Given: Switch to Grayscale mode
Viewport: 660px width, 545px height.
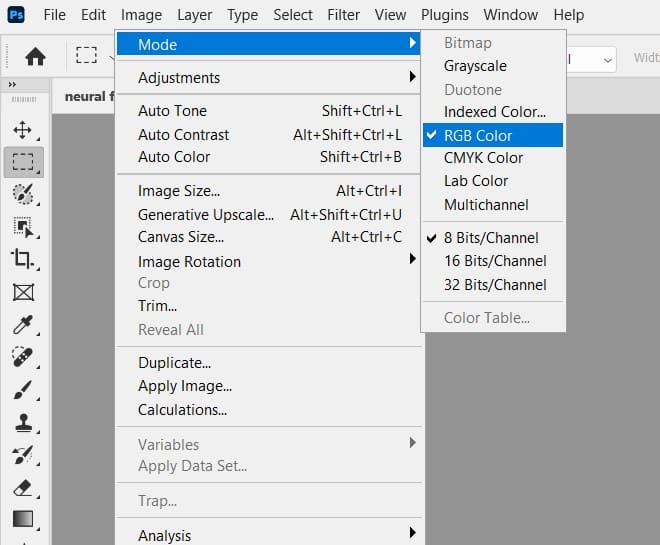Looking at the screenshot, I should coord(492,66).
